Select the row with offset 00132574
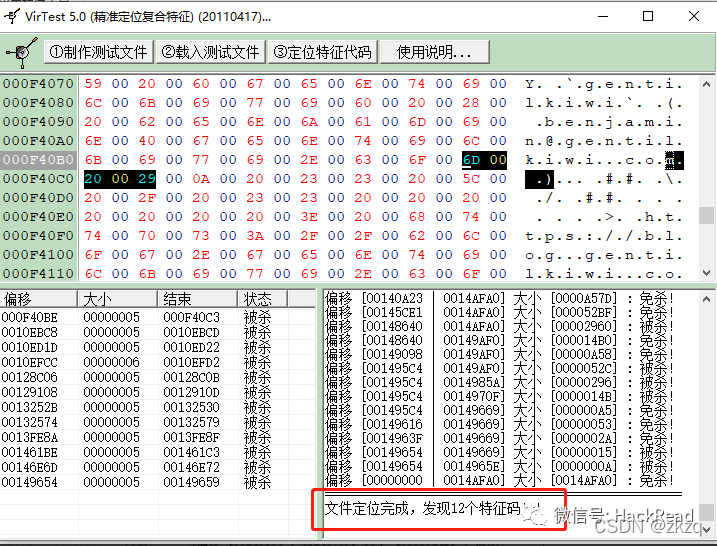The width and height of the screenshot is (717, 546). [x=158, y=422]
